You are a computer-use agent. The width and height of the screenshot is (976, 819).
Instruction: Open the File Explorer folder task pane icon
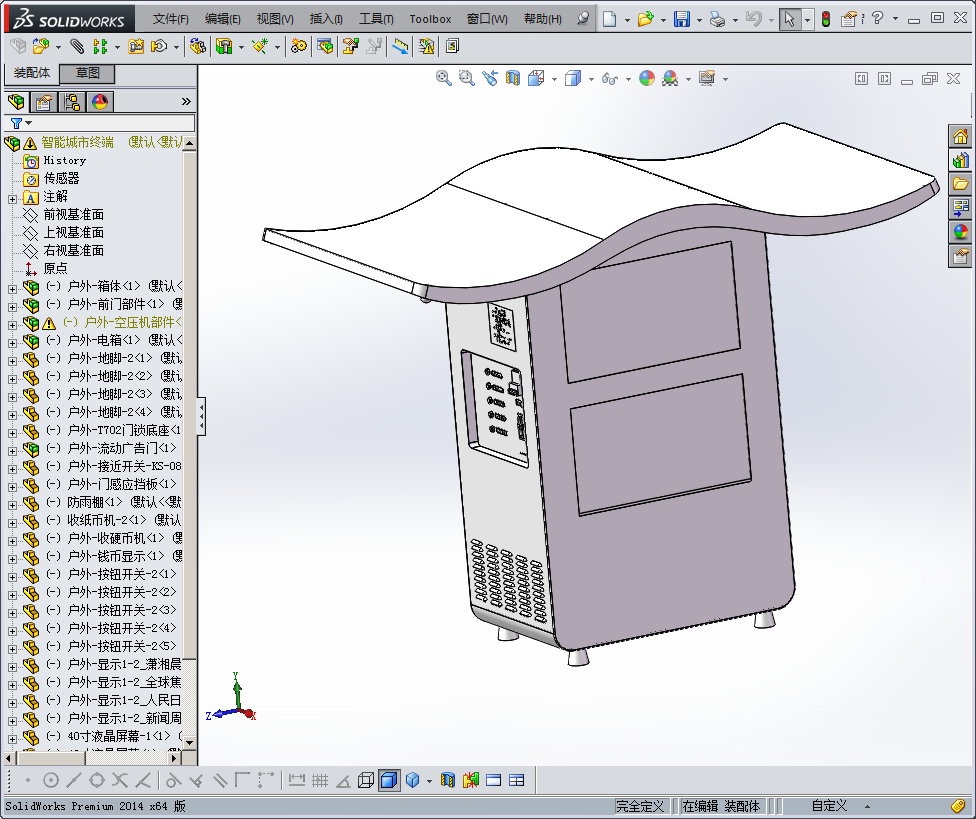(960, 184)
